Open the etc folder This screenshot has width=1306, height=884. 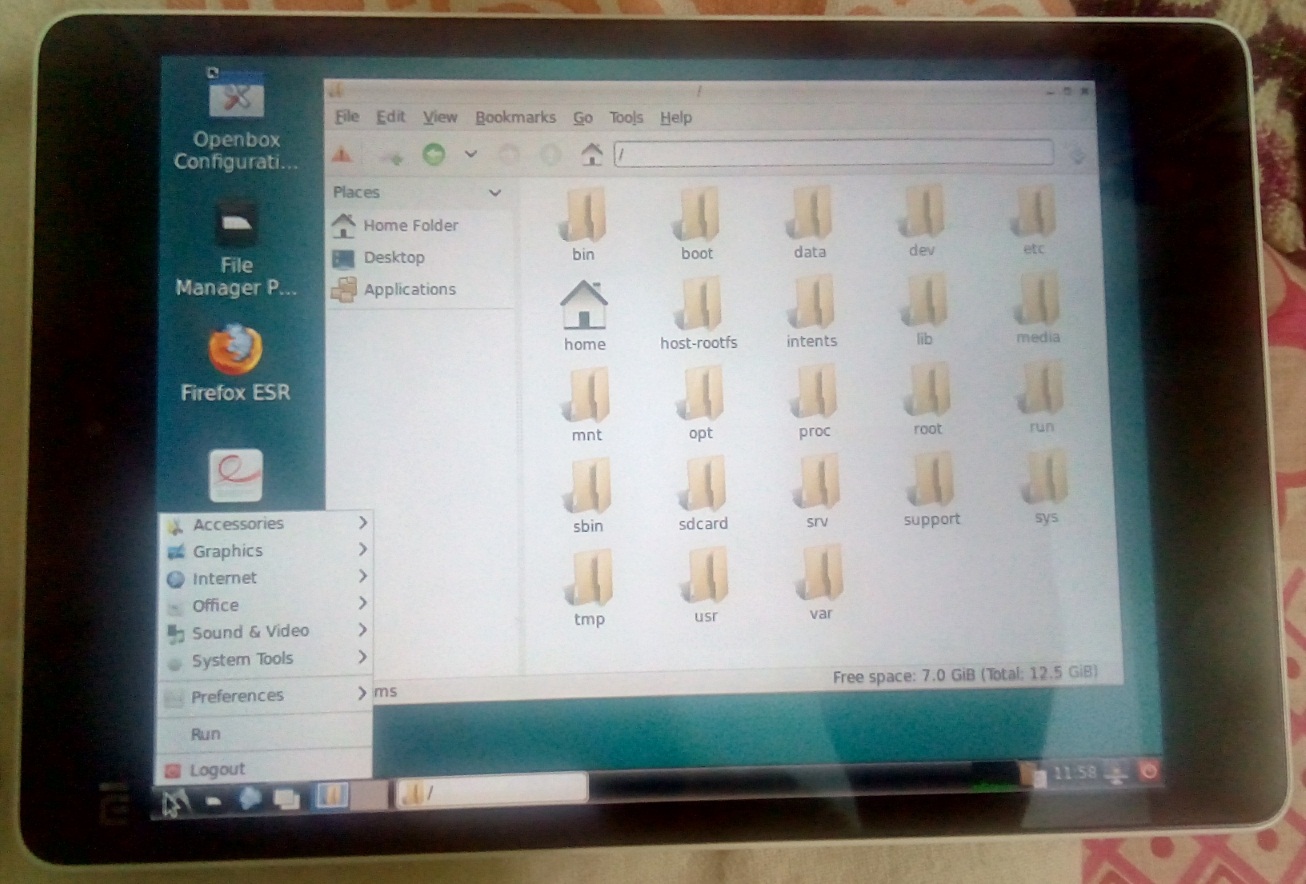[x=1033, y=215]
